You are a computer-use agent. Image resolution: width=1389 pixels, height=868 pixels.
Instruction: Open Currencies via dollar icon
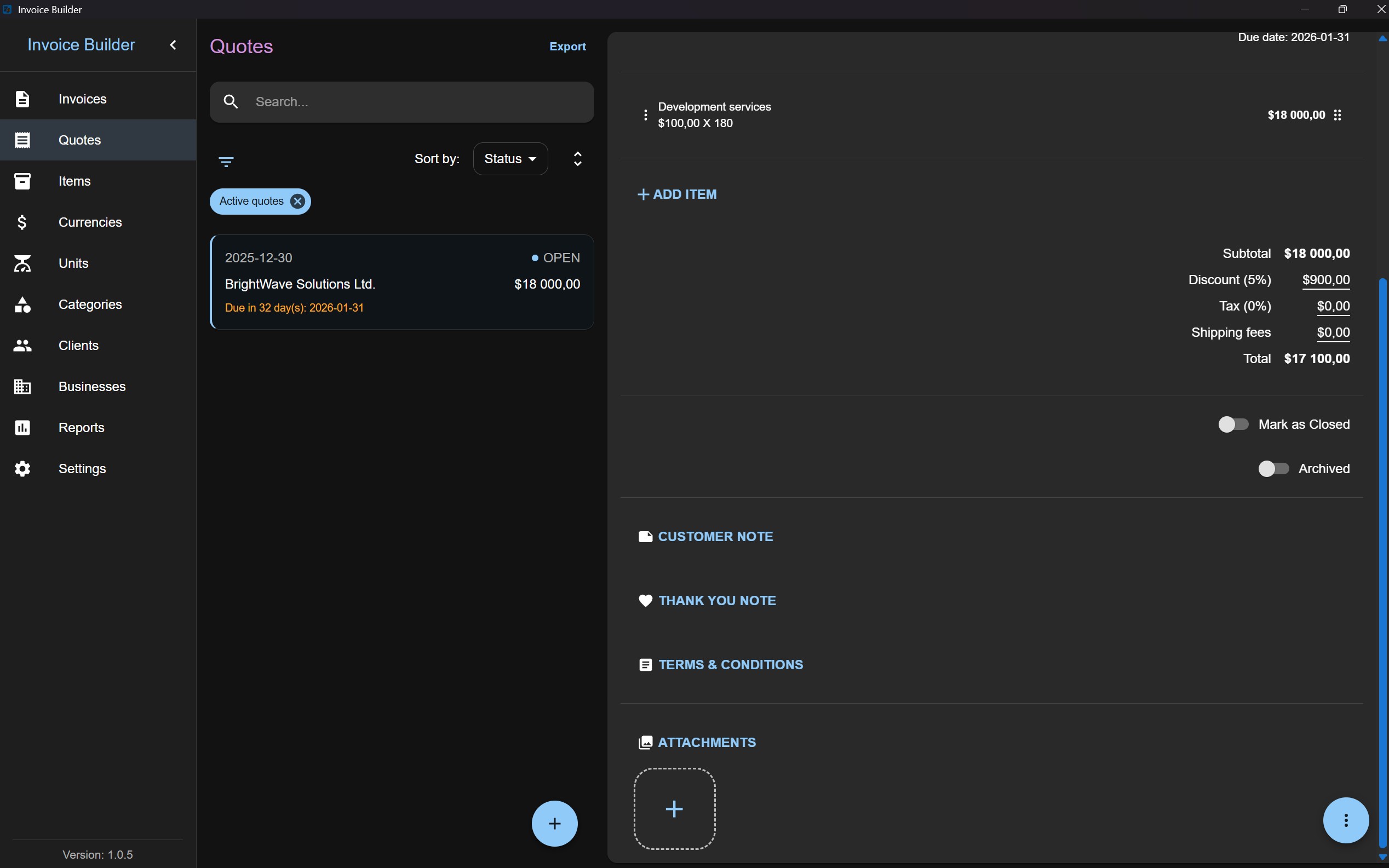[x=22, y=222]
